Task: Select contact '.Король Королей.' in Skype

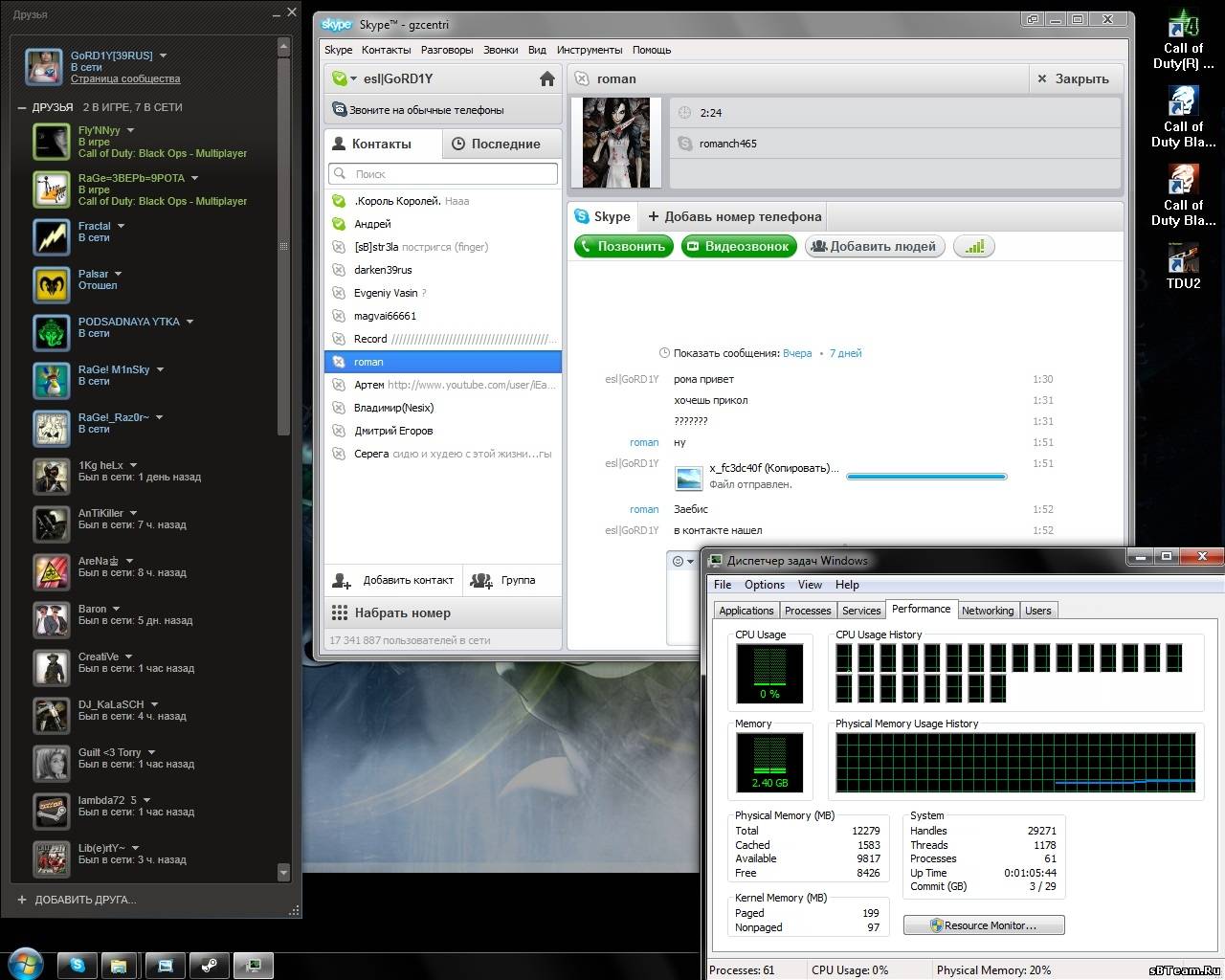Action: click(x=443, y=201)
